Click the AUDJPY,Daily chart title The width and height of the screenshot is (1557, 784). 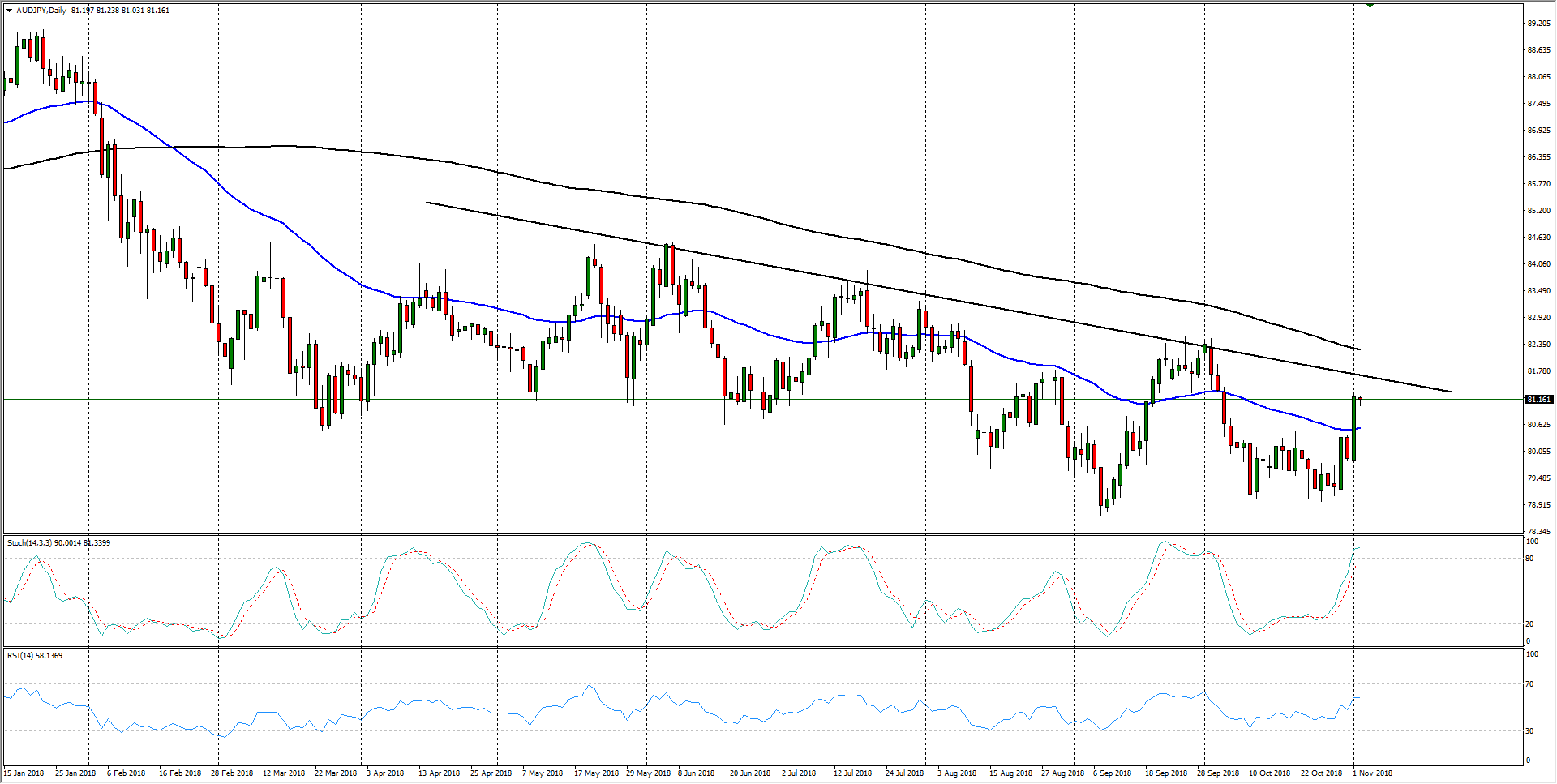coord(41,11)
